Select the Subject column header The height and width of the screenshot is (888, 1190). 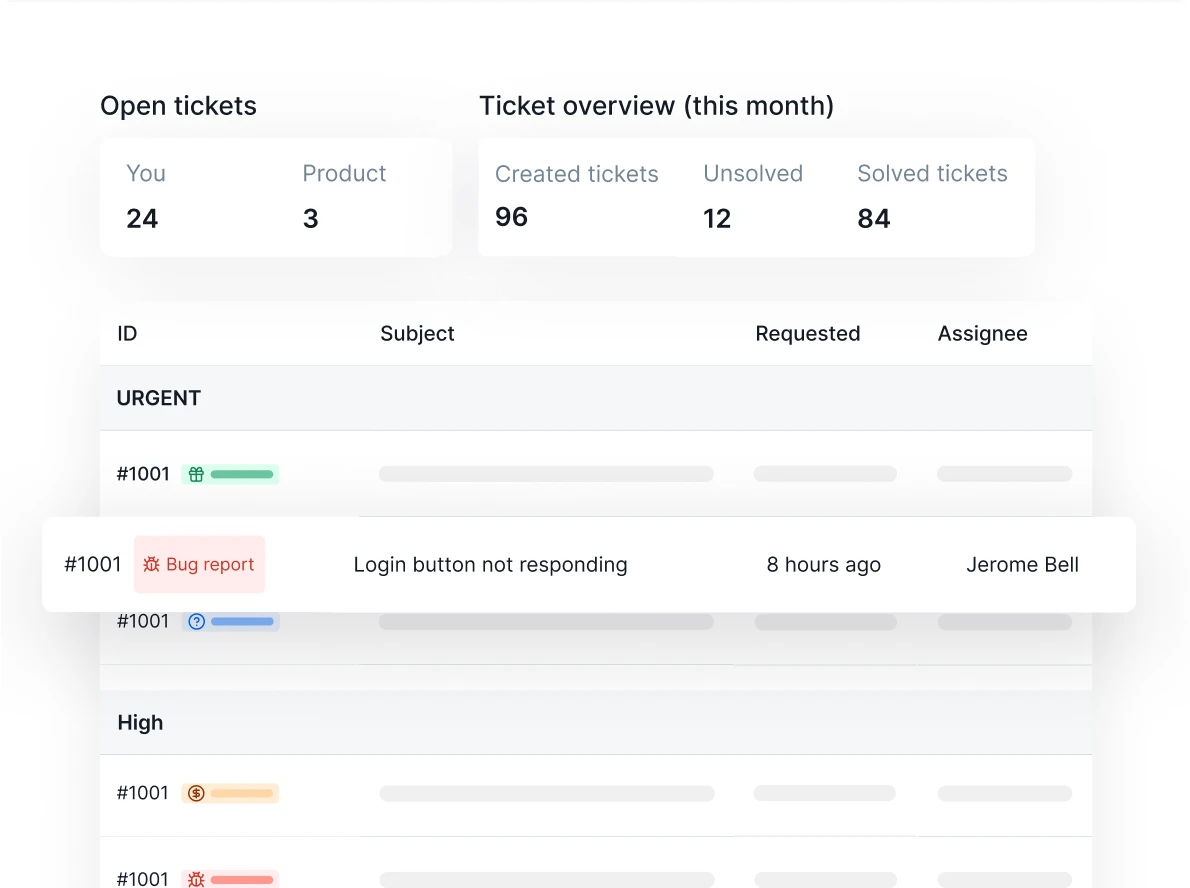417,334
